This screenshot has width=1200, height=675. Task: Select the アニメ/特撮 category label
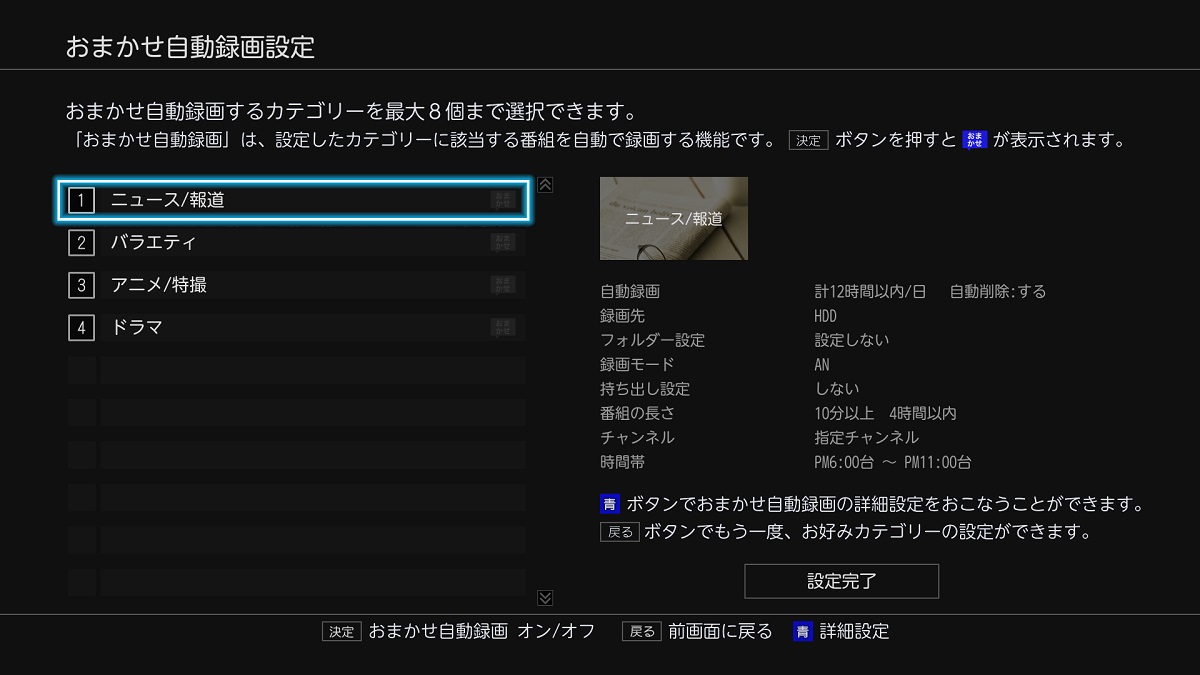point(159,285)
